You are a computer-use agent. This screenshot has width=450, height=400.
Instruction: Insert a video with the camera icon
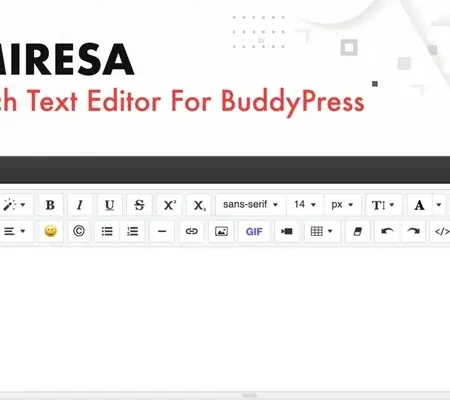287,231
